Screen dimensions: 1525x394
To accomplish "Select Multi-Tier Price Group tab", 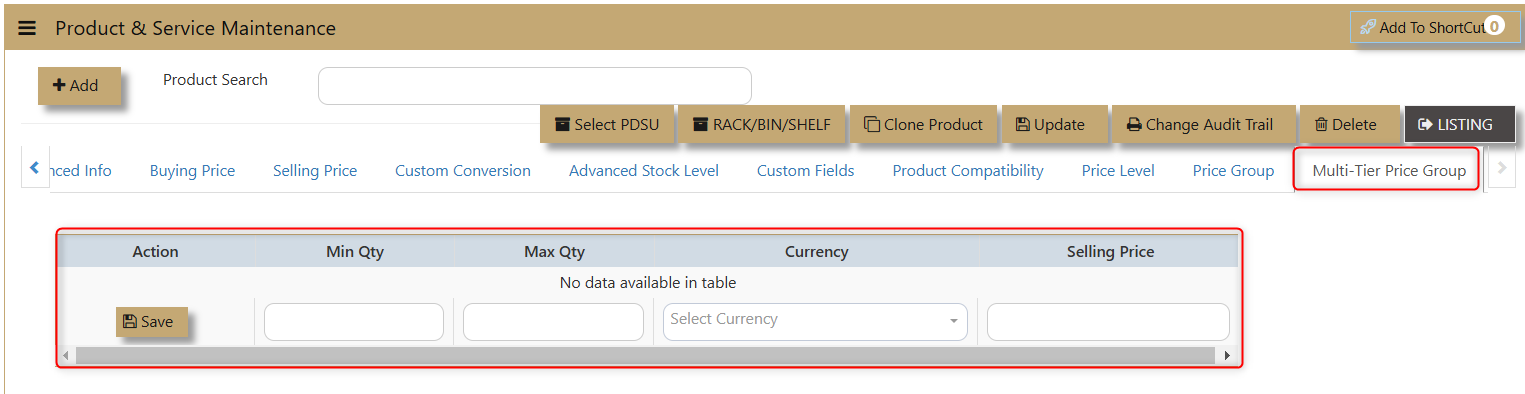I will tap(1389, 171).
